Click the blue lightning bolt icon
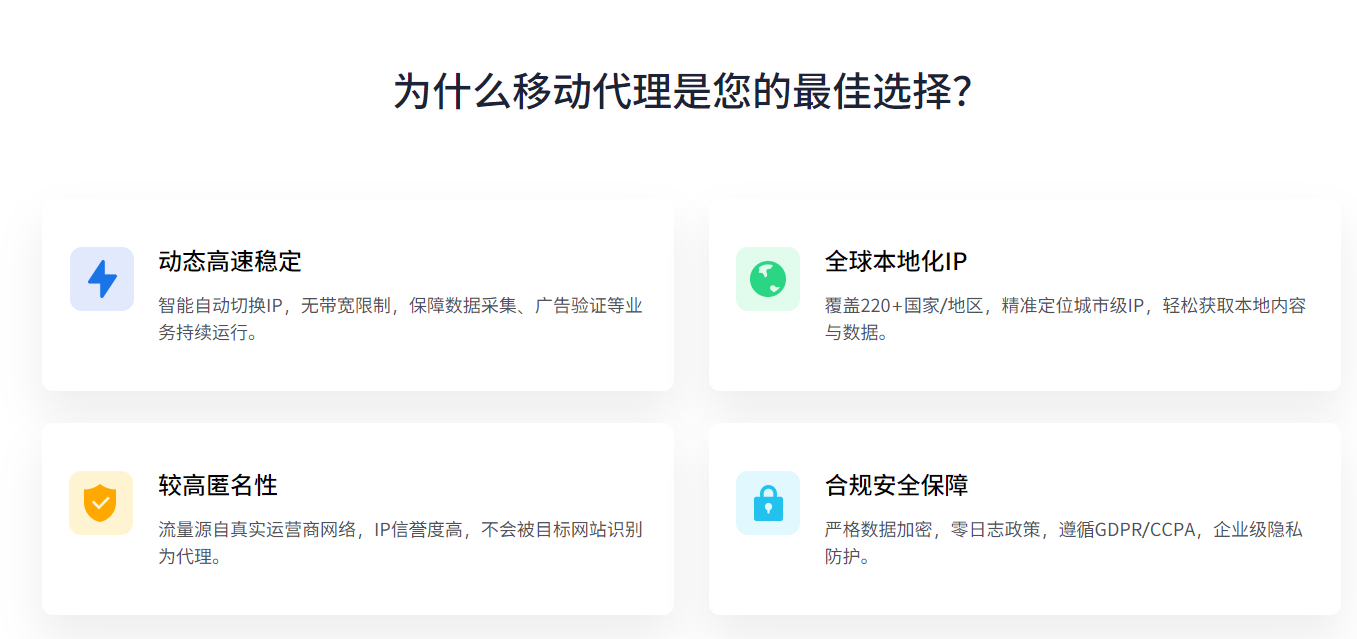Viewport: 1357px width, 639px height. point(102,279)
